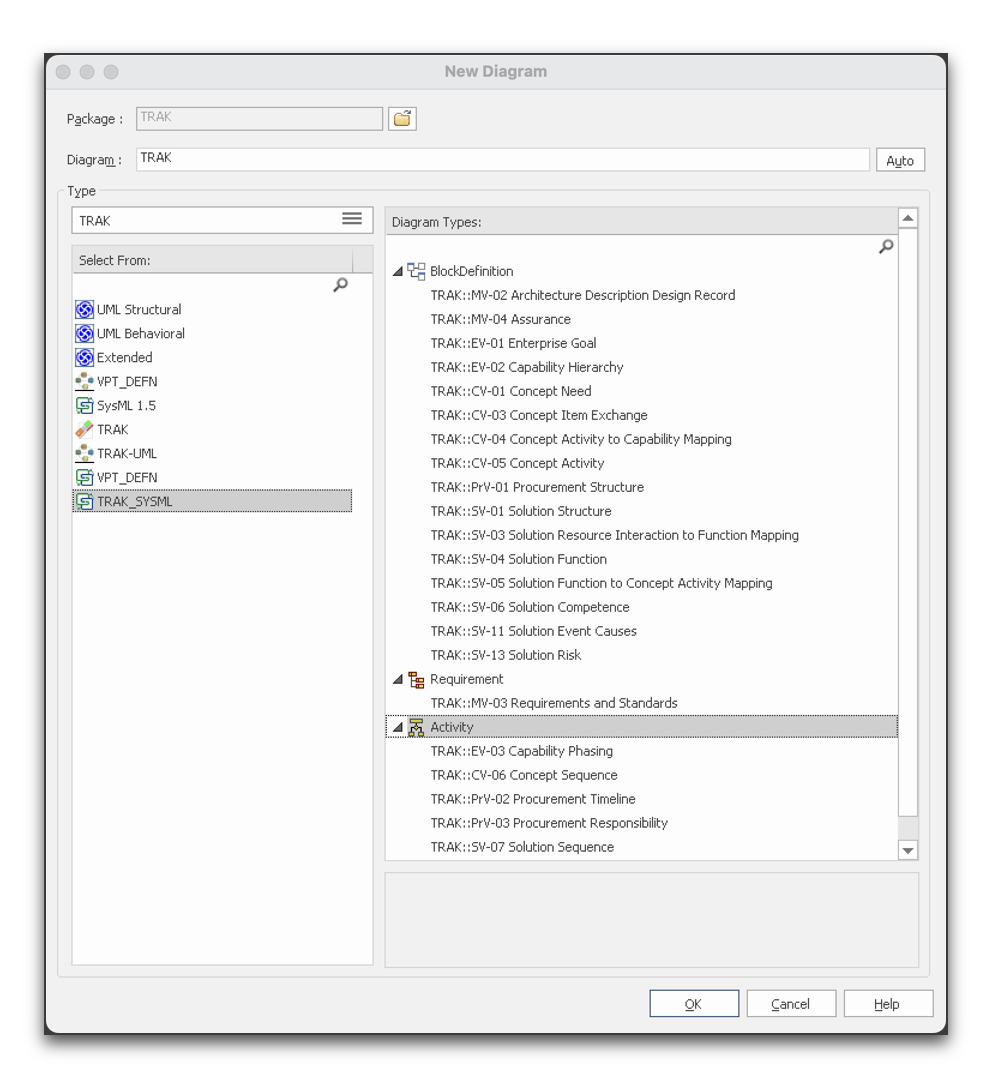Click the Requirement diagram group icon
Screen dimensions: 992x1087
[x=416, y=680]
